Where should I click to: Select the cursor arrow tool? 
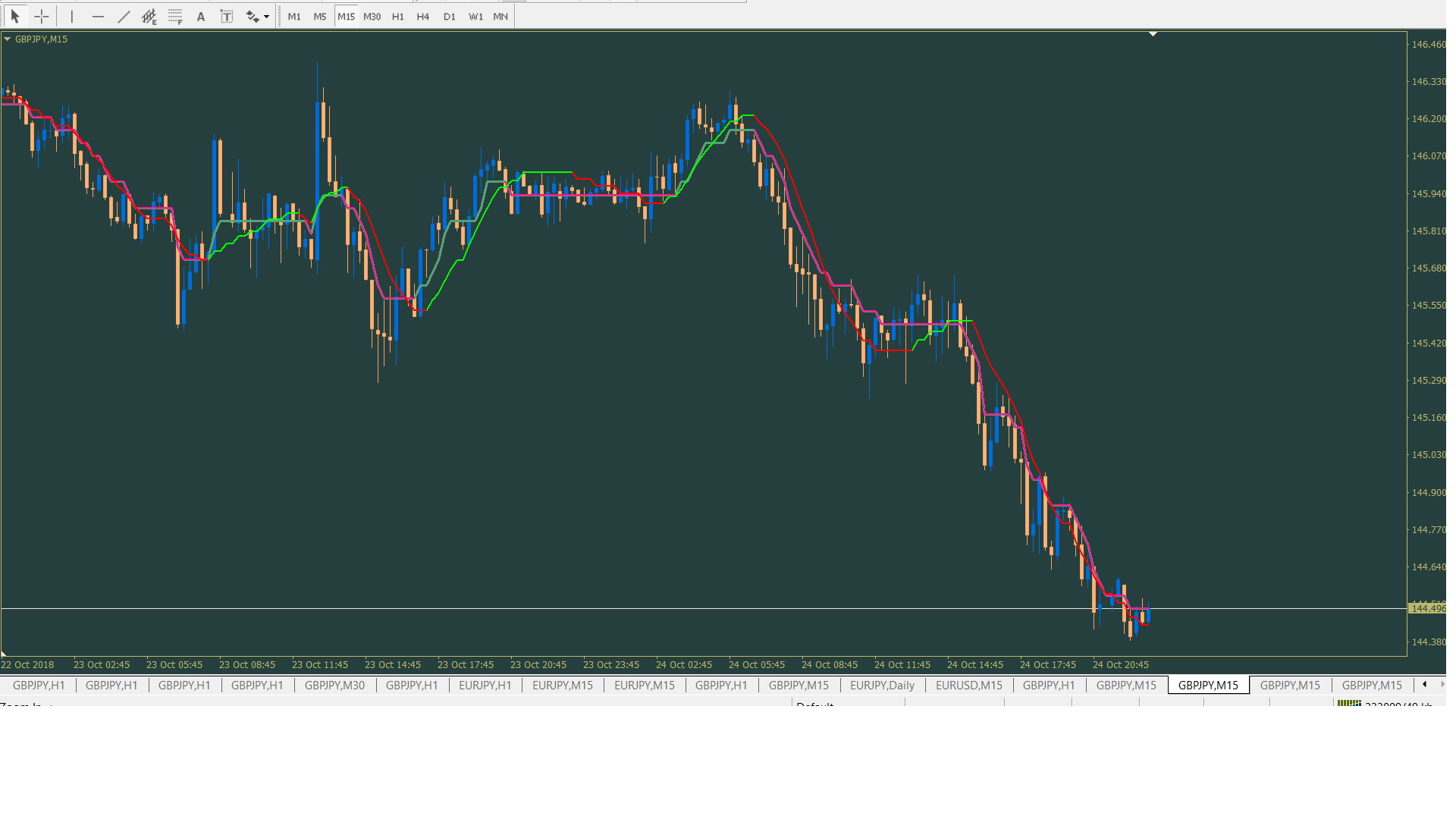coord(15,16)
